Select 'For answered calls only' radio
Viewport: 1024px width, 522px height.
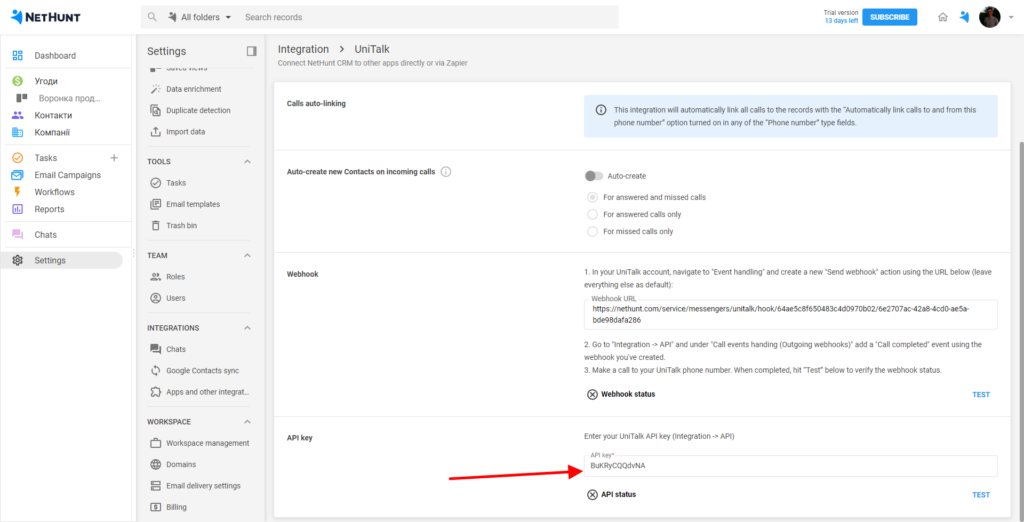[x=593, y=214]
